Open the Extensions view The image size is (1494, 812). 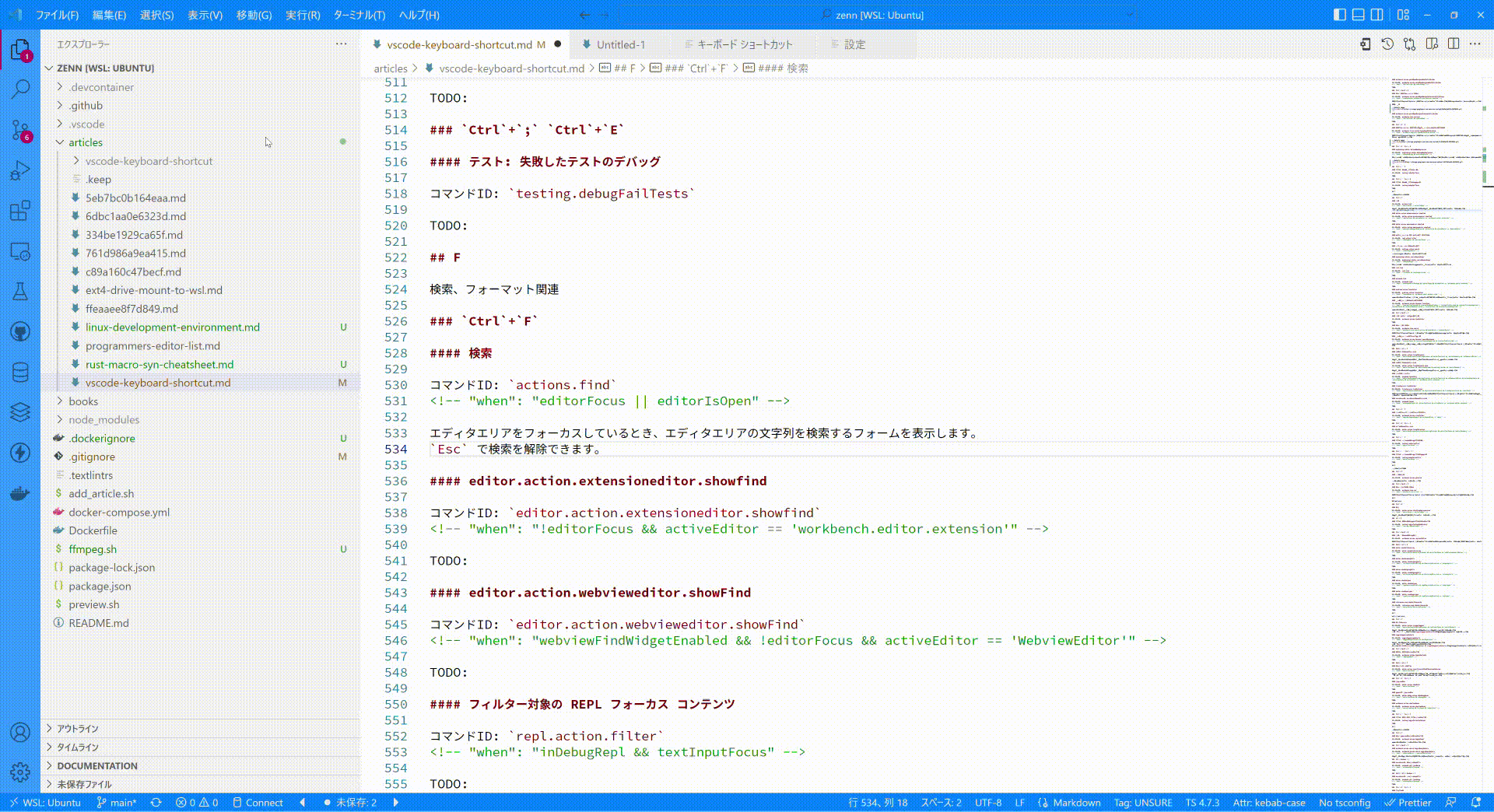20,211
